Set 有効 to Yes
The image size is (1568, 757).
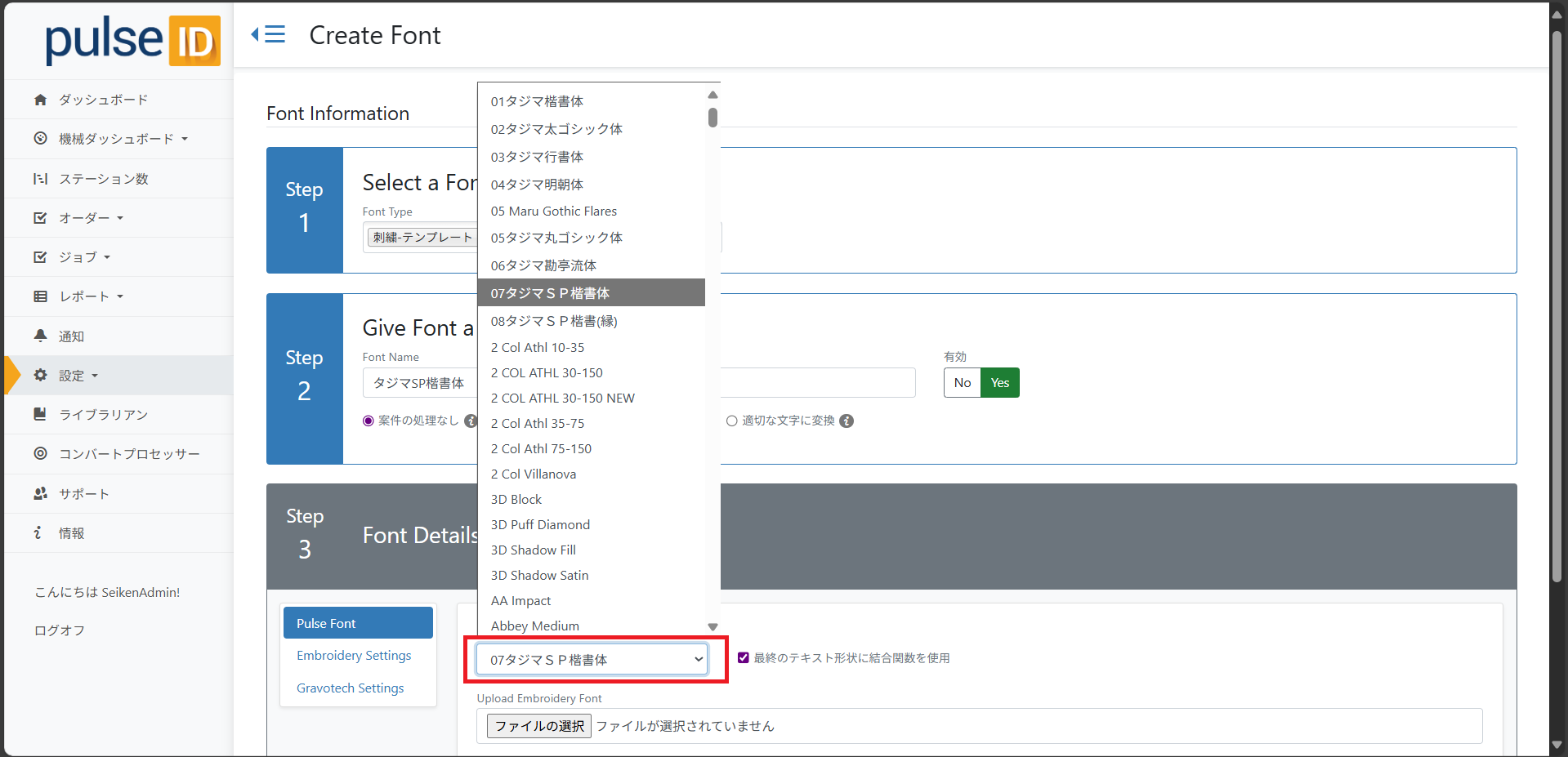coord(1000,383)
